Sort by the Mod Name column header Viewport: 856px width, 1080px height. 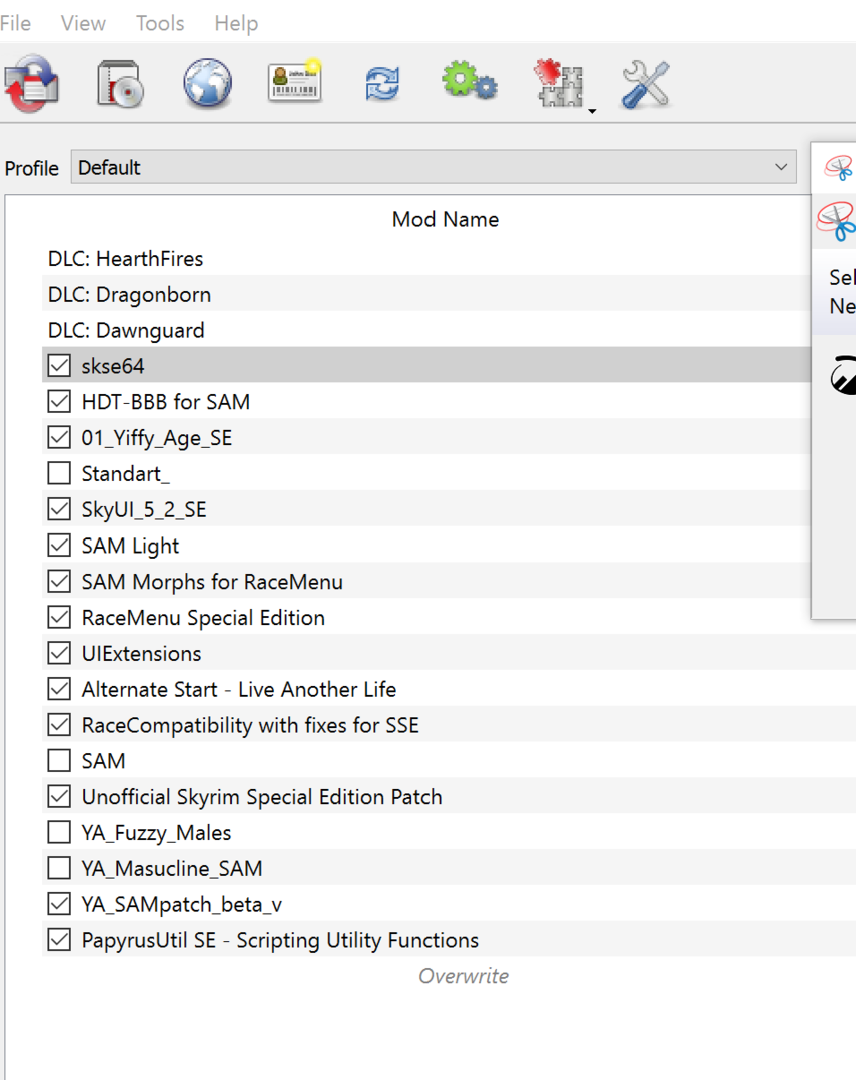click(x=446, y=219)
